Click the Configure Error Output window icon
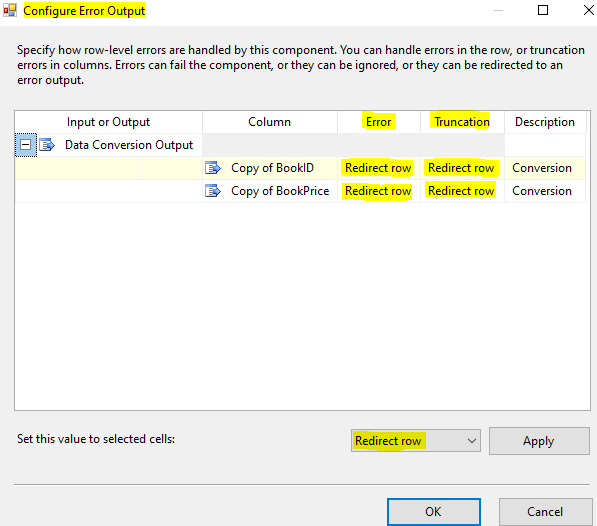597x526 pixels. coord(10,10)
